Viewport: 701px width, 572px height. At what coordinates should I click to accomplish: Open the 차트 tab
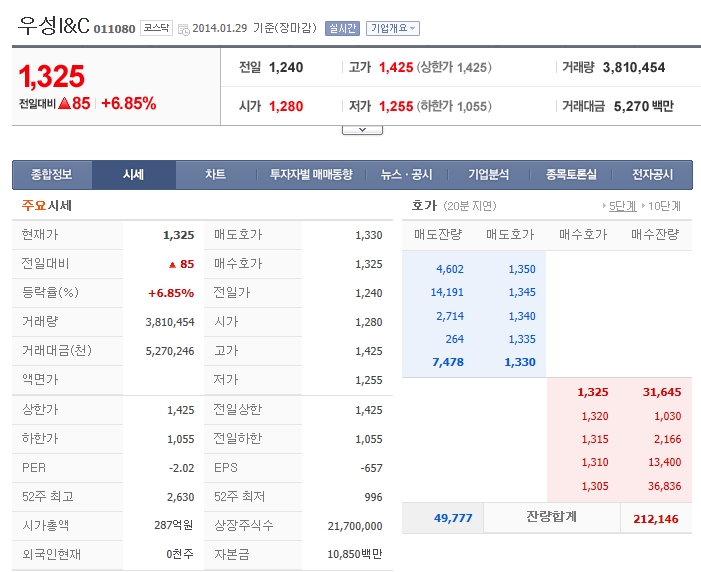click(x=215, y=174)
